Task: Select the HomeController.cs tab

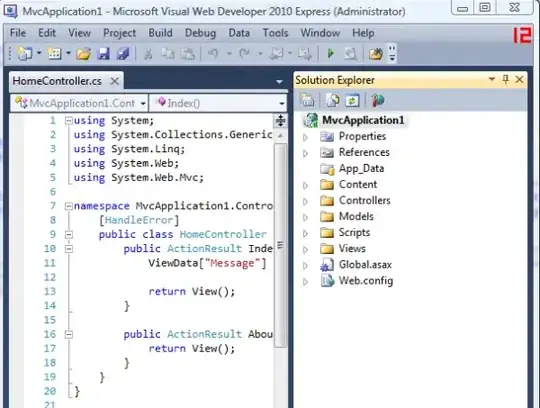Action: [x=57, y=81]
